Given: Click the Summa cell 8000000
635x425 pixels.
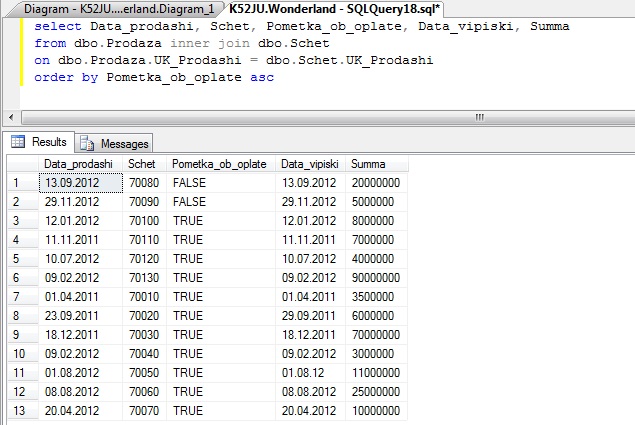Looking at the screenshot, I should (377, 221).
